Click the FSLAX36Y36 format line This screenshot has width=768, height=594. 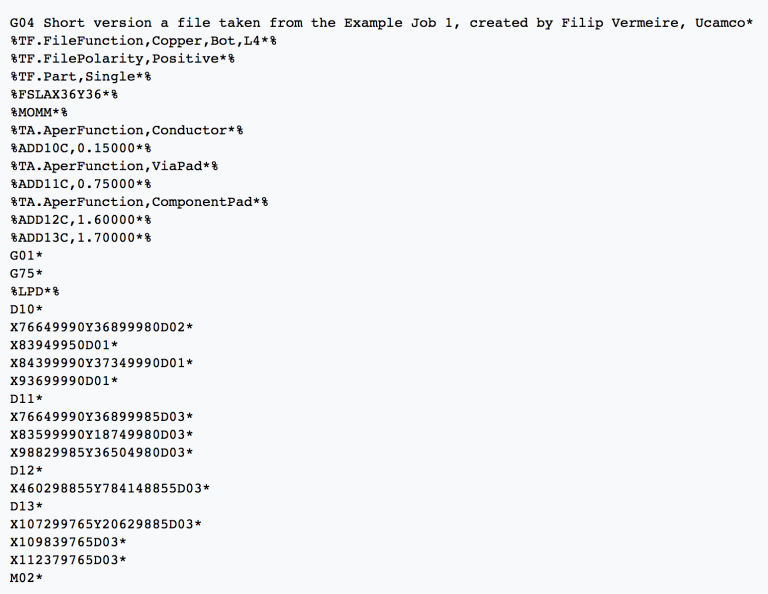[x=64, y=94]
